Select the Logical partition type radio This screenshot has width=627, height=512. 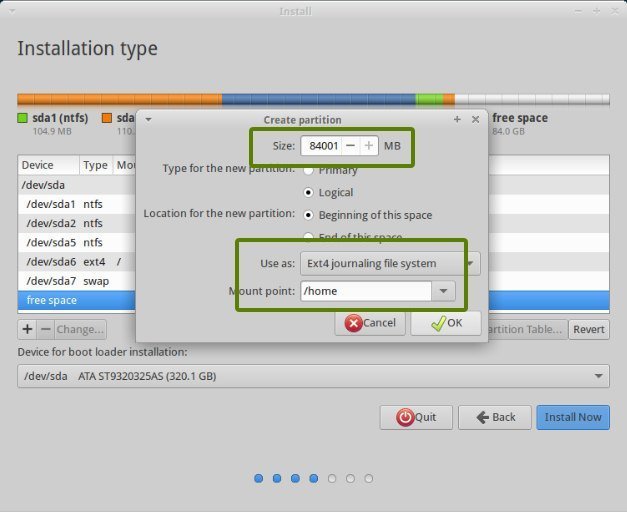[x=308, y=193]
